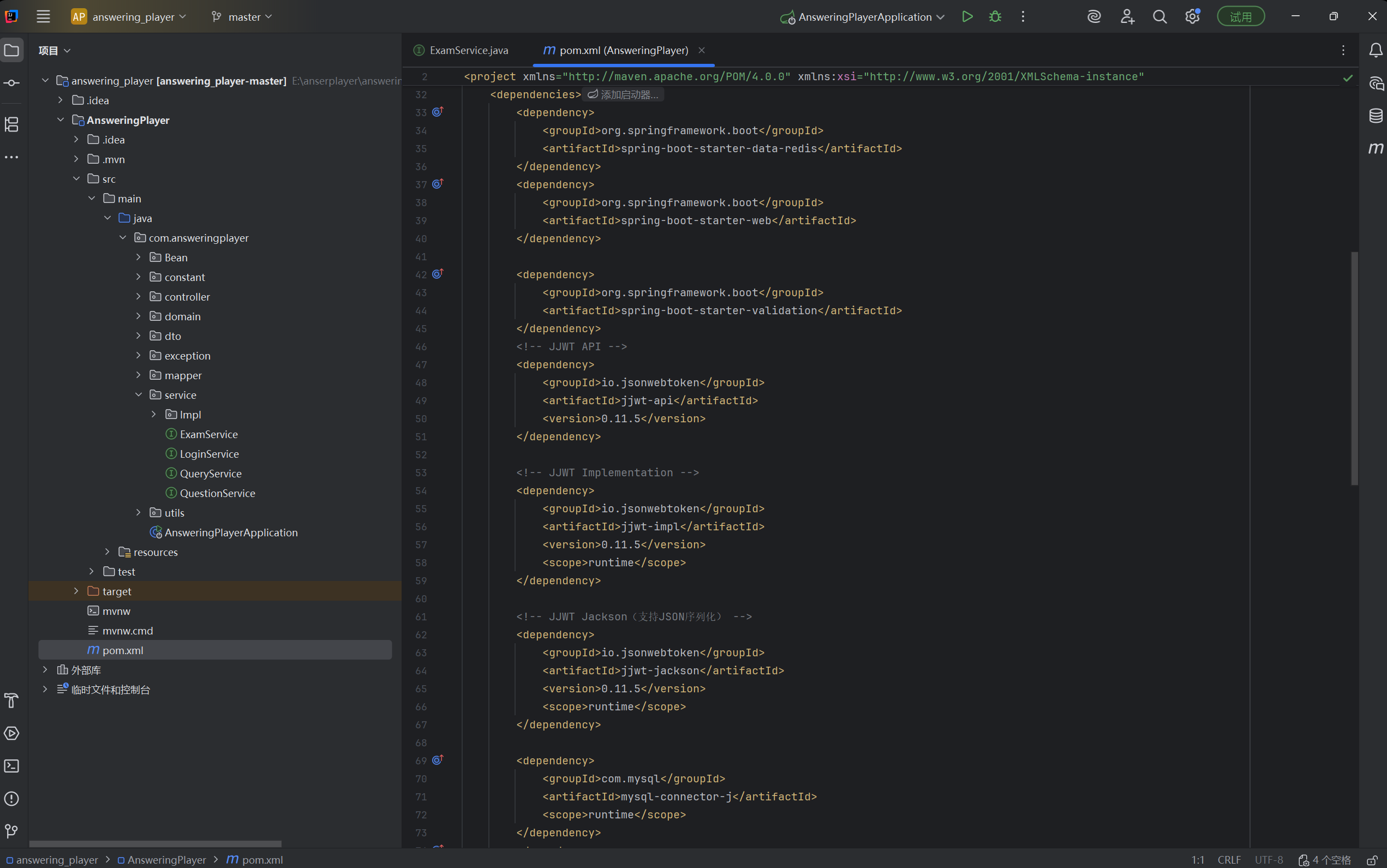
Task: Open the Notifications bell icon
Action: click(x=1376, y=51)
